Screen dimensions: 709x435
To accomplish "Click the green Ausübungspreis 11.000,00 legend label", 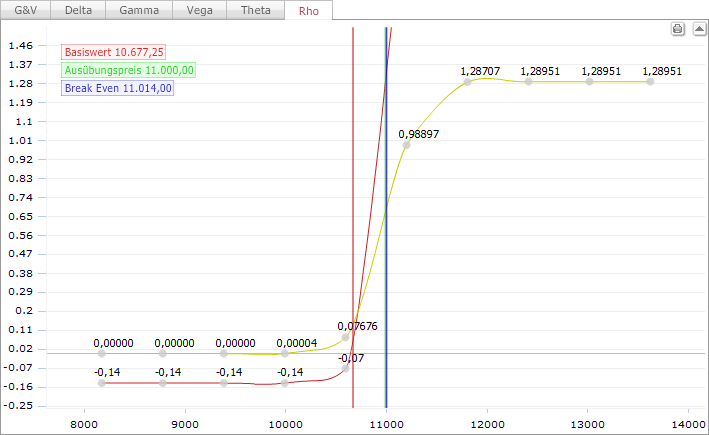I will click(x=129, y=70).
